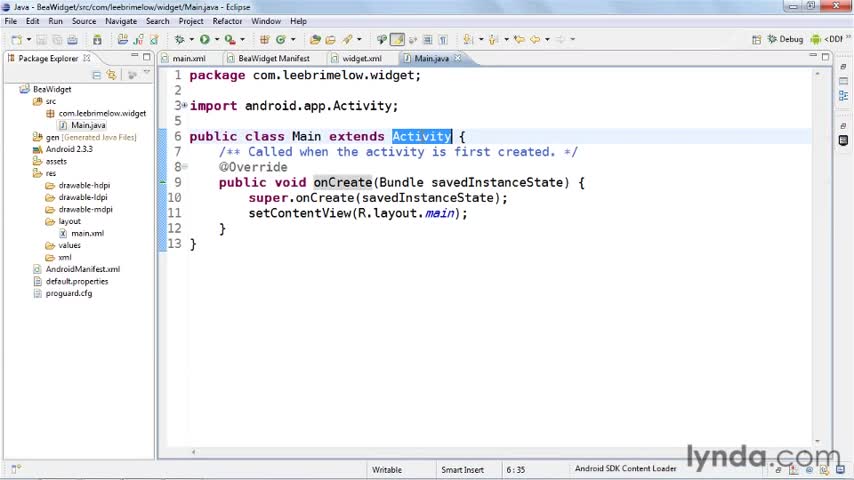Click the Open Task folder icon
Image resolution: width=854 pixels, height=480 pixels.
331,40
